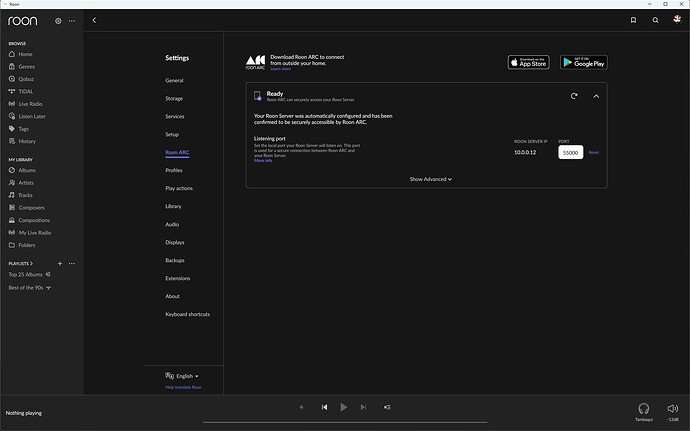The width and height of the screenshot is (690, 431).
Task: Open Tambaqui headphones zone icon
Action: (x=644, y=409)
